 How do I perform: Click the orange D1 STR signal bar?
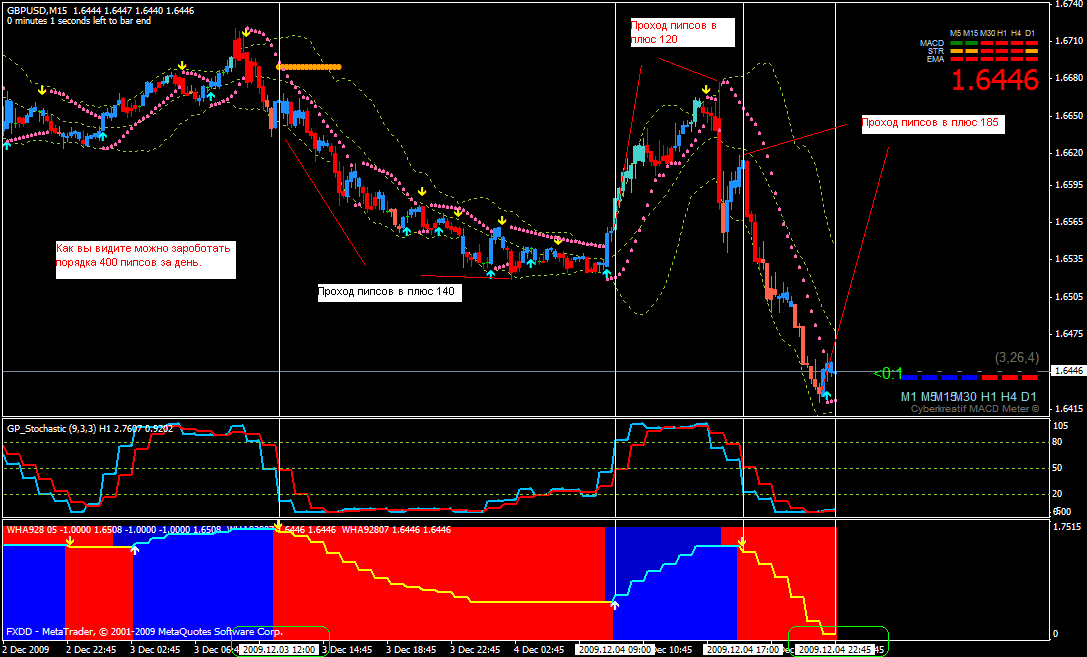tap(1030, 51)
